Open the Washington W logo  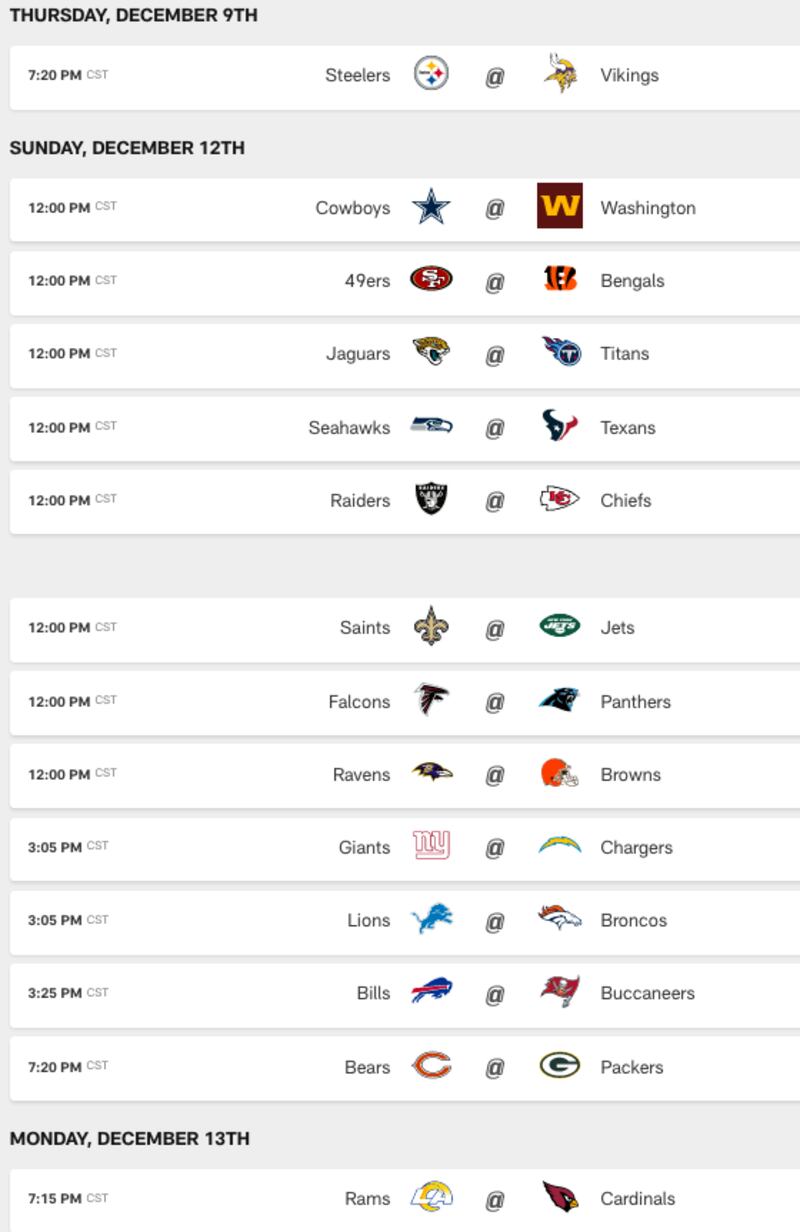[560, 206]
